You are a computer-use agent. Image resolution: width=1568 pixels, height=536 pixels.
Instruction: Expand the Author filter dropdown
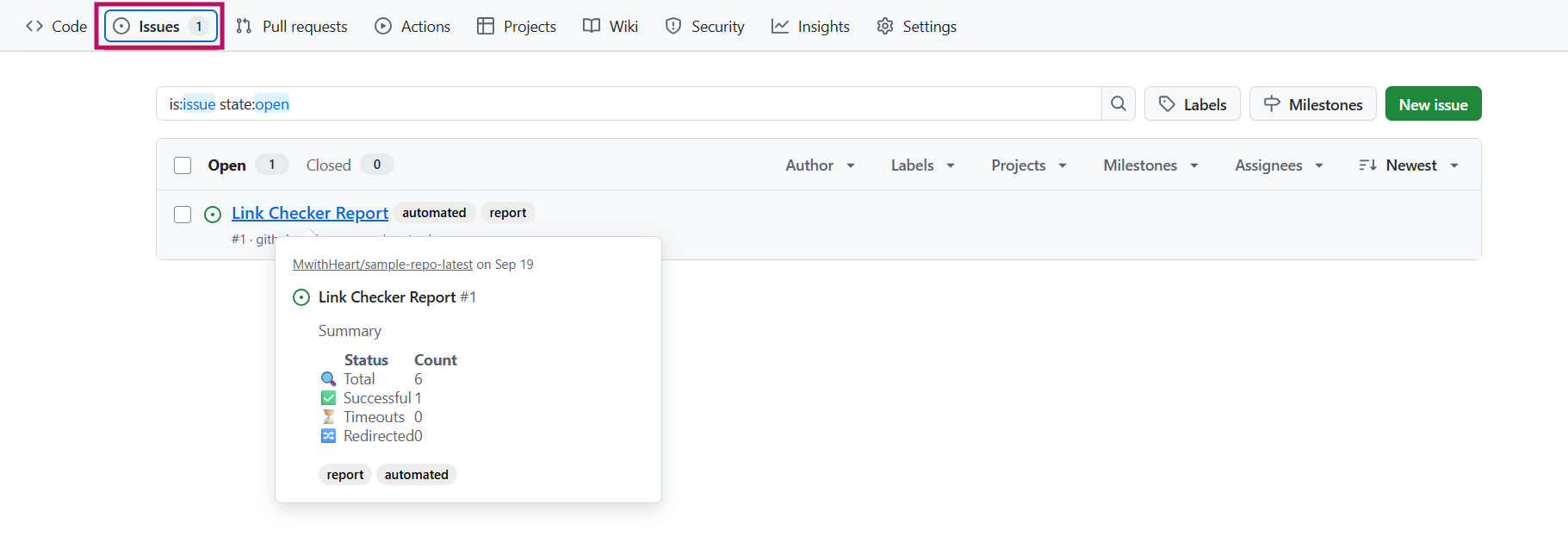(x=820, y=165)
